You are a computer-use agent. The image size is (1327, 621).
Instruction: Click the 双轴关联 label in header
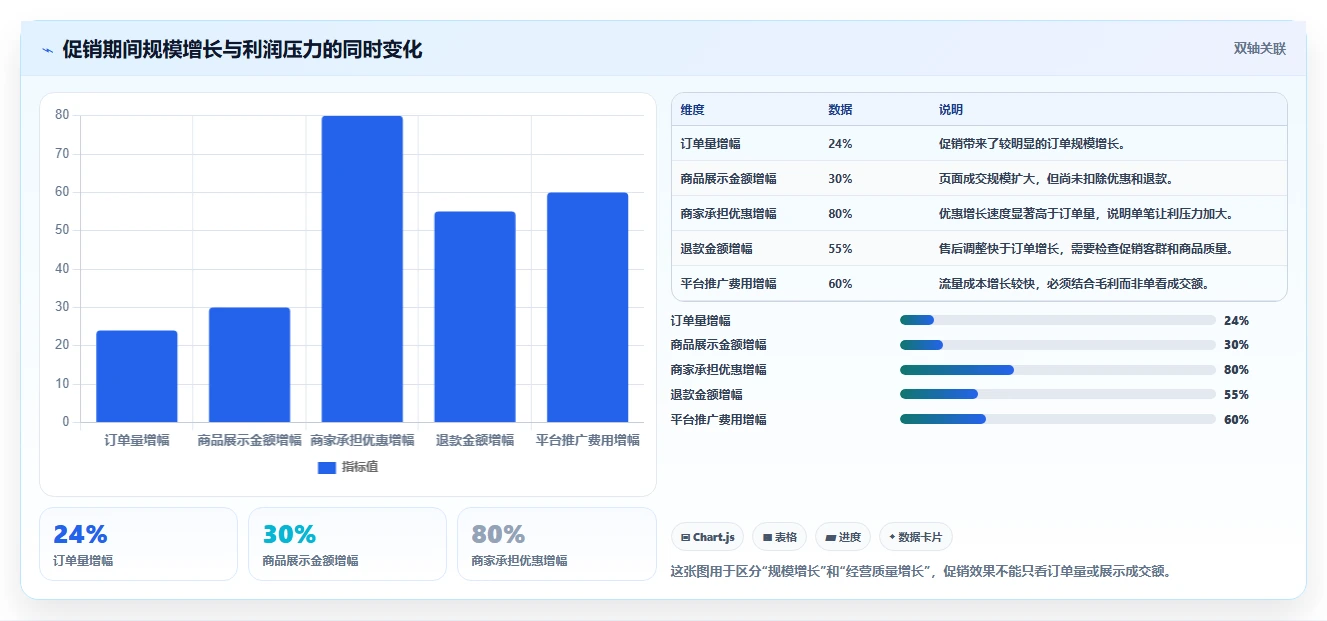click(x=1259, y=48)
